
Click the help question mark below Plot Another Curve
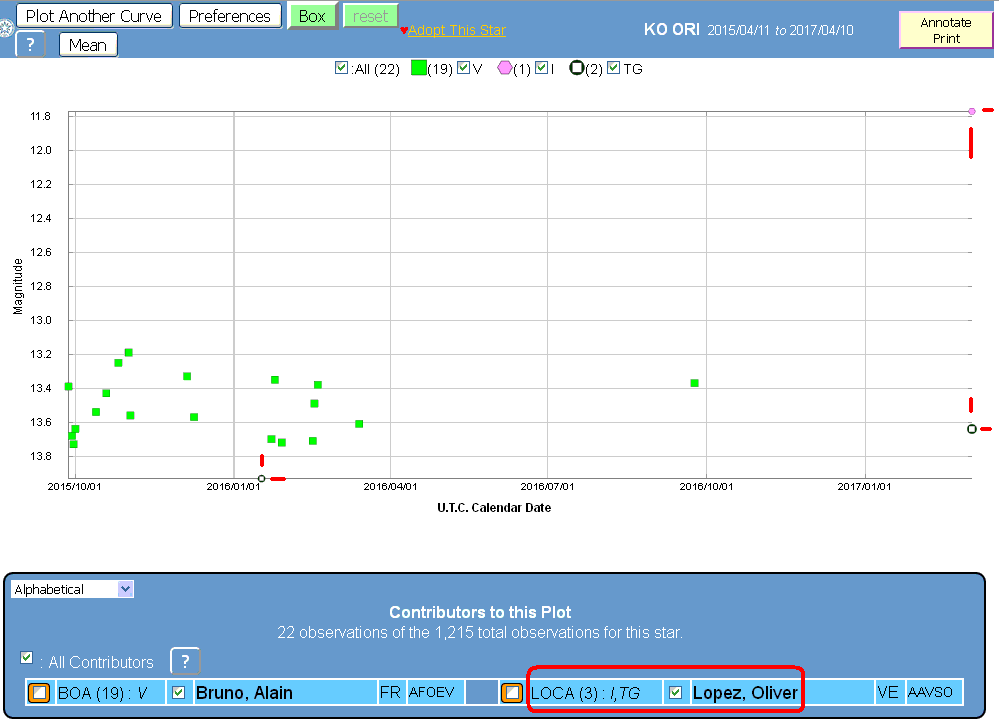coord(30,45)
